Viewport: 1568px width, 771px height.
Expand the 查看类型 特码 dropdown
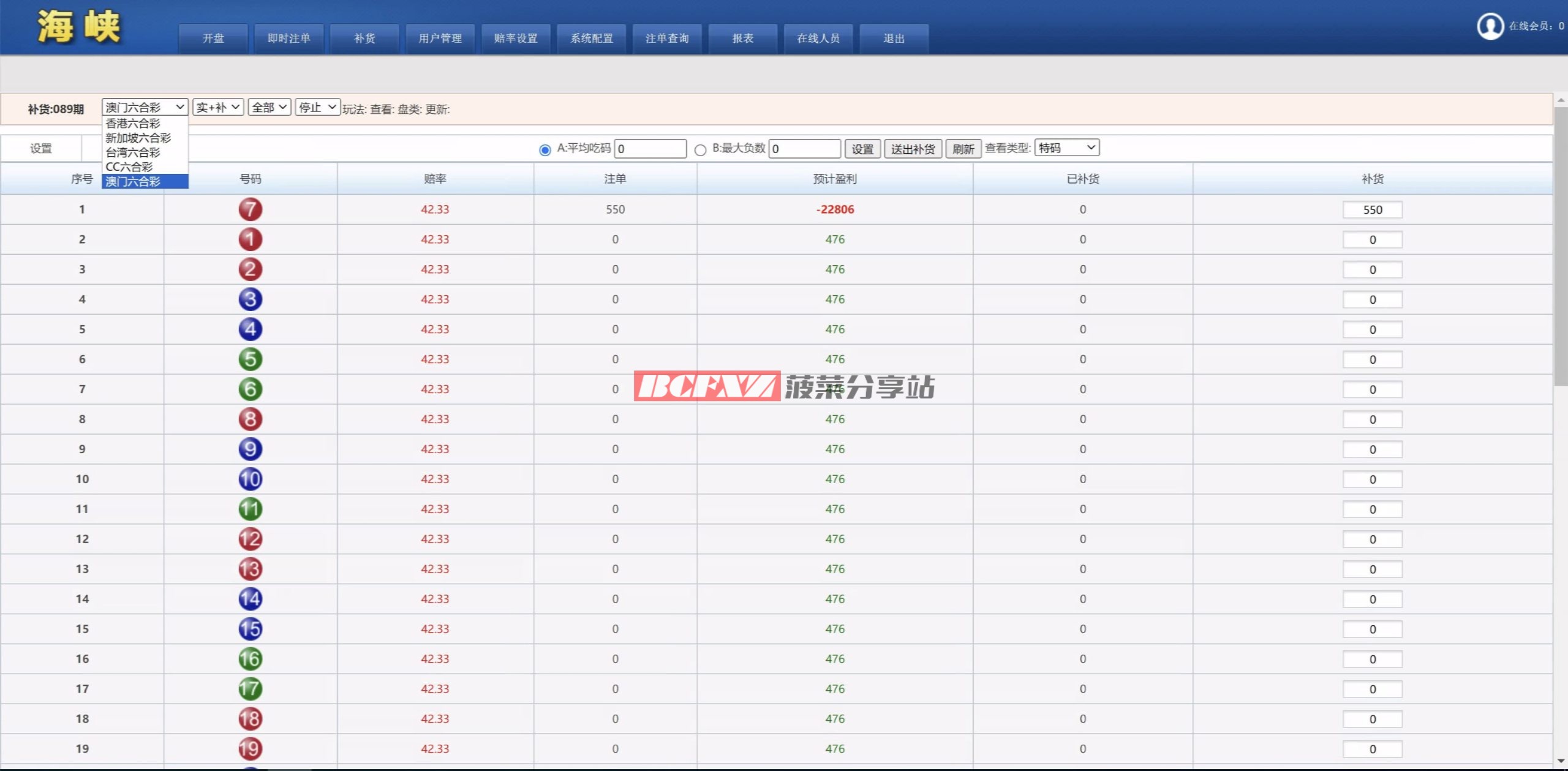click(x=1066, y=148)
